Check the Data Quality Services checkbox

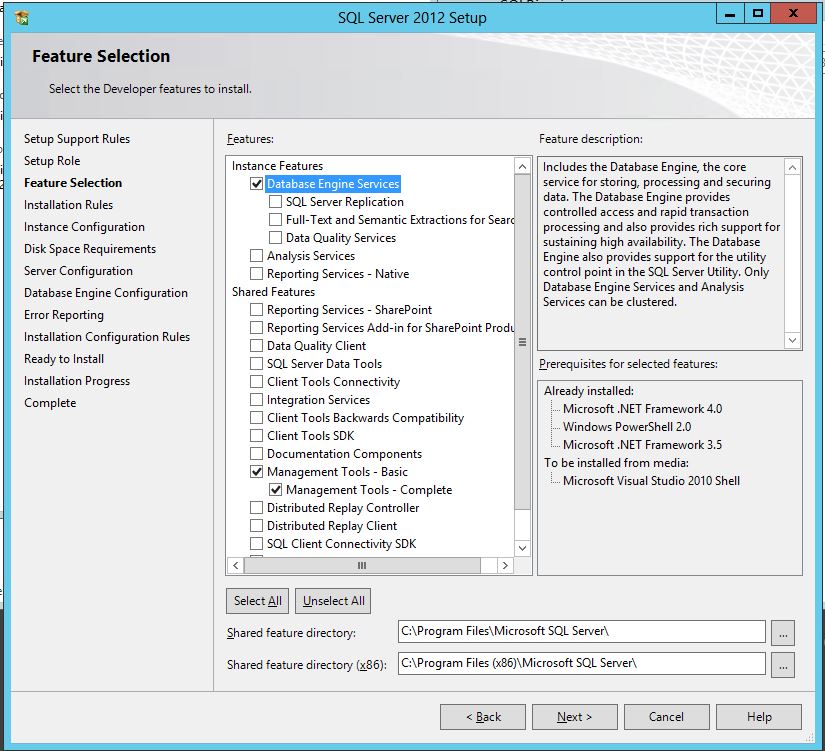click(275, 238)
